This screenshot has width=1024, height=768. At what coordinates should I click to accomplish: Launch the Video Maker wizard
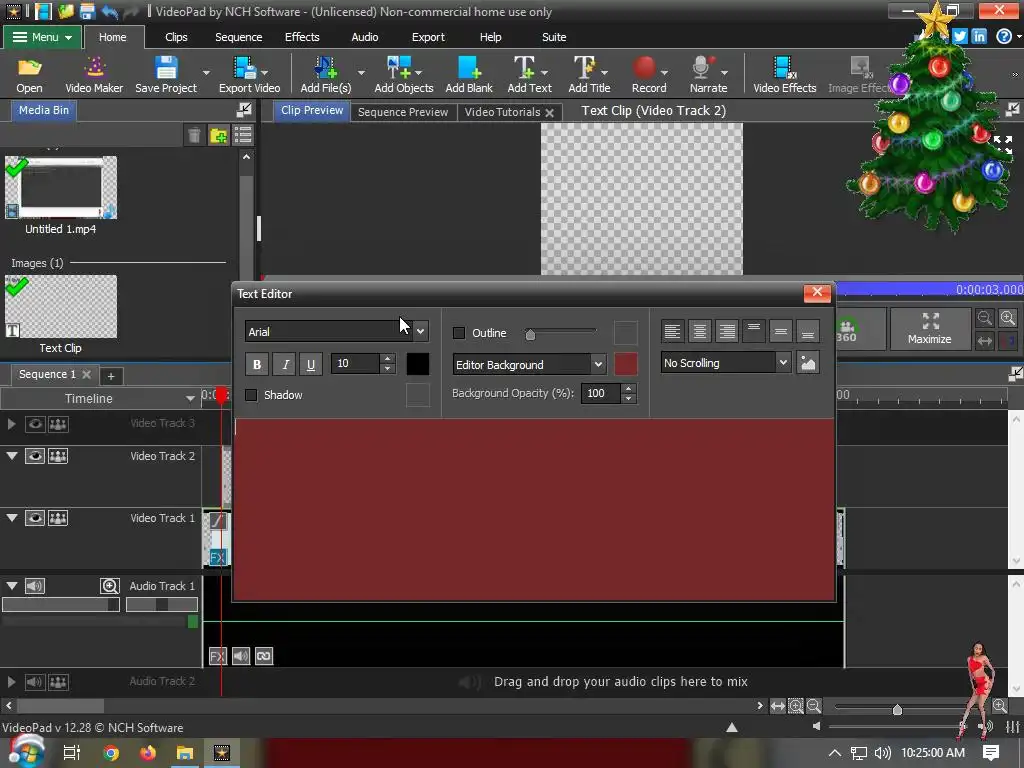pos(94,74)
